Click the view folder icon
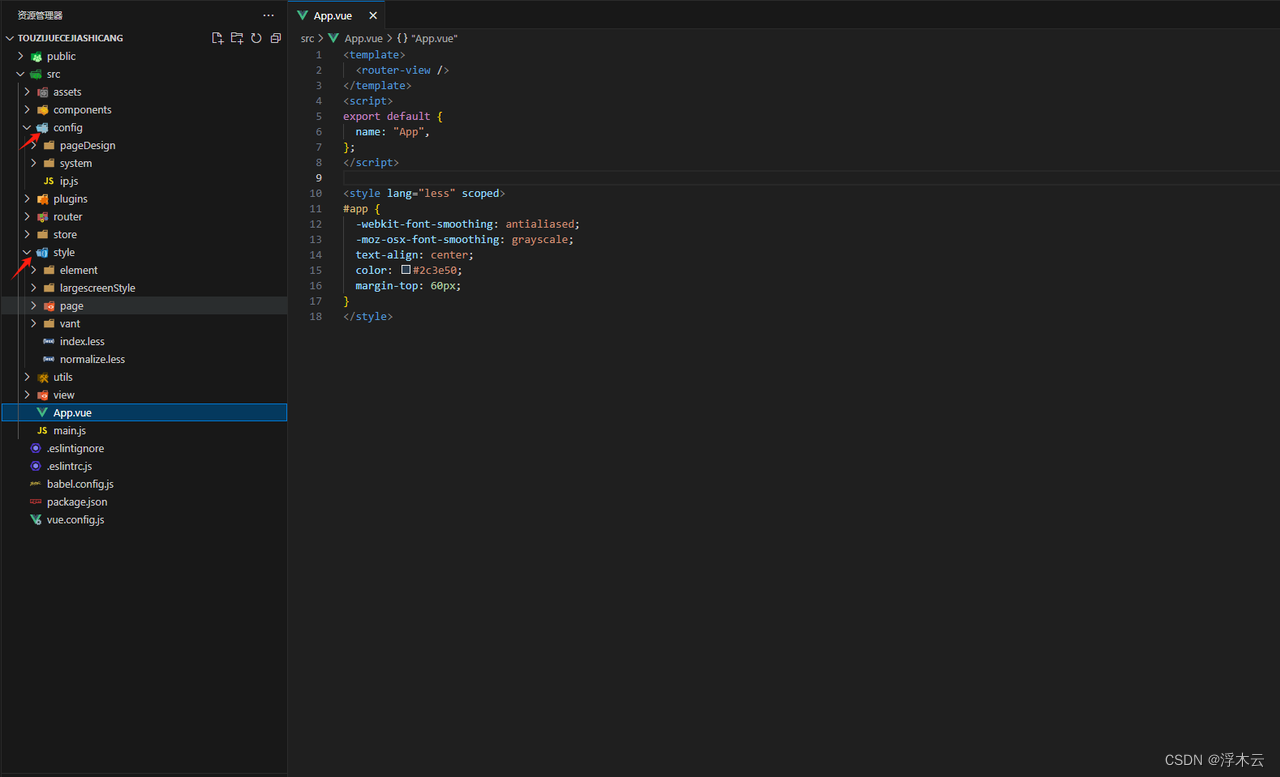The height and width of the screenshot is (777, 1280). tap(43, 395)
